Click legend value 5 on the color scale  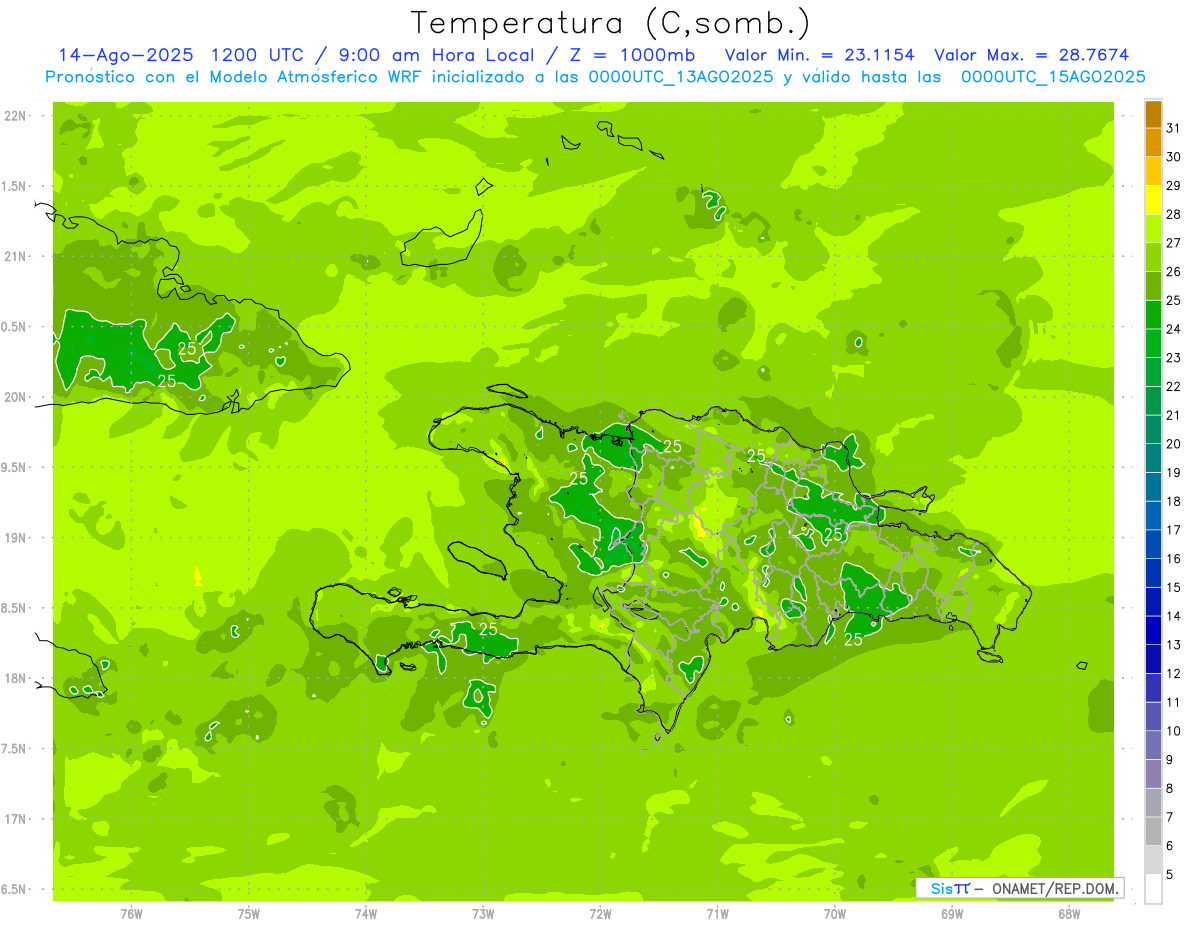pyautogui.click(x=1170, y=875)
